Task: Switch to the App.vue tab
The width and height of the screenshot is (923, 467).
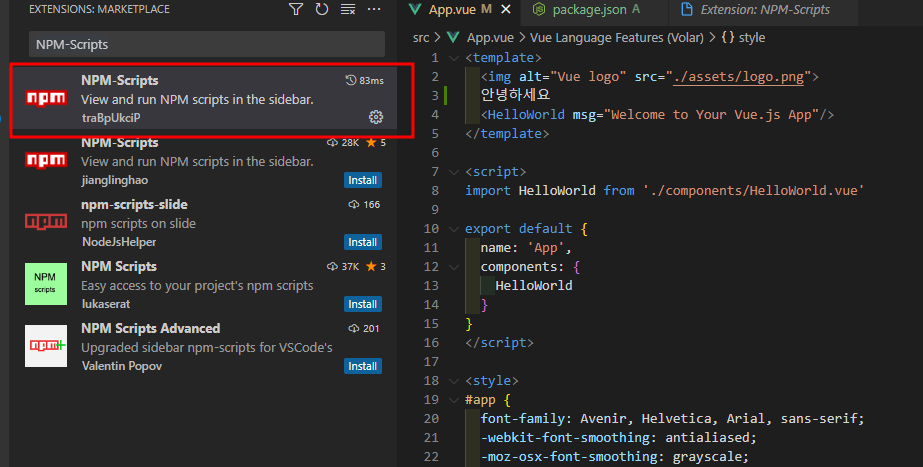Action: coord(459,9)
